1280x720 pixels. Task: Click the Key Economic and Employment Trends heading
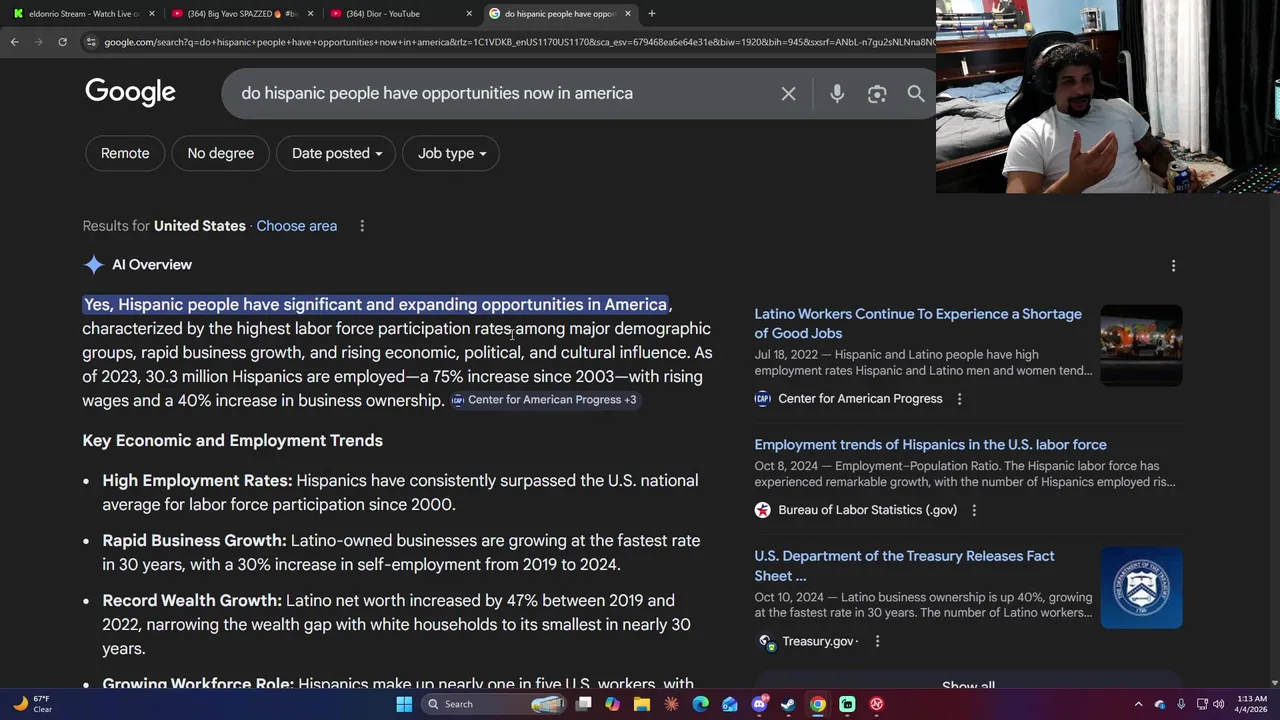coord(232,441)
